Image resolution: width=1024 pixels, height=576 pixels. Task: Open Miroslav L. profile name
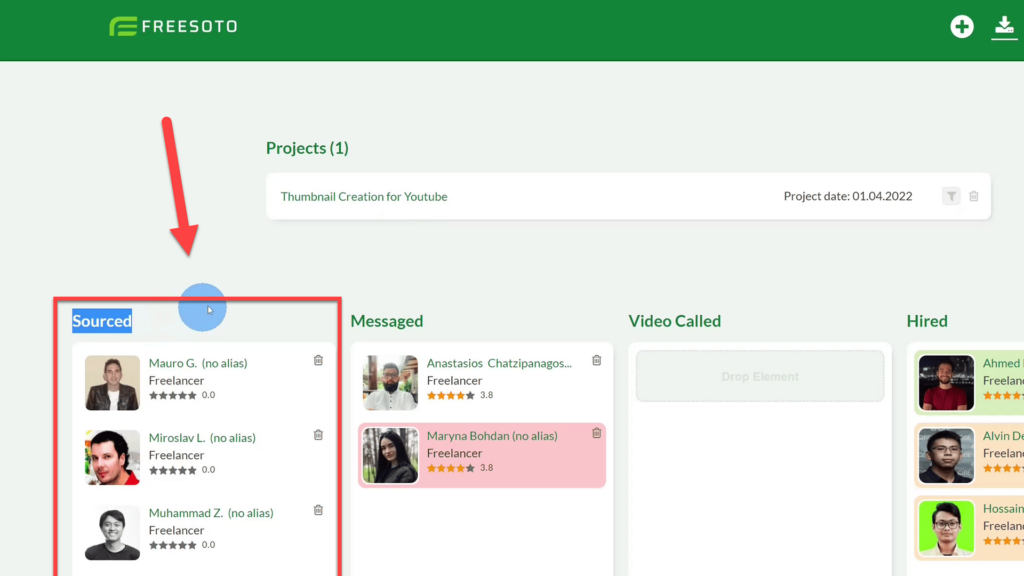point(202,438)
